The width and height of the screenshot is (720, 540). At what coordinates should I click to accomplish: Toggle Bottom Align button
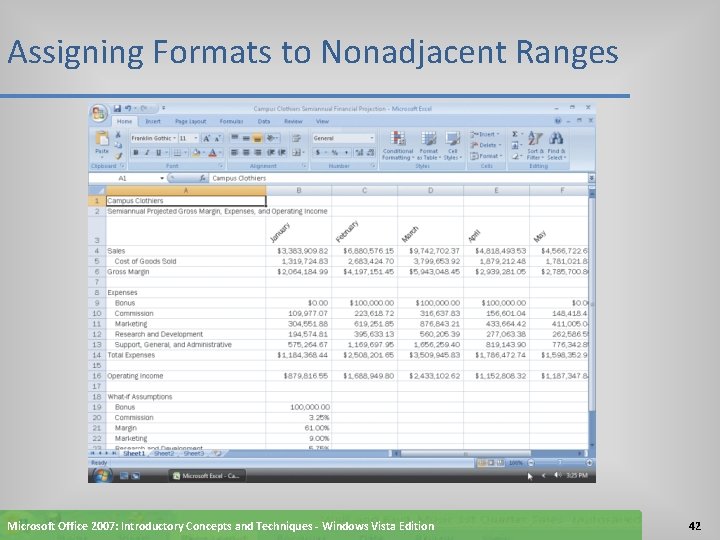click(x=257, y=138)
